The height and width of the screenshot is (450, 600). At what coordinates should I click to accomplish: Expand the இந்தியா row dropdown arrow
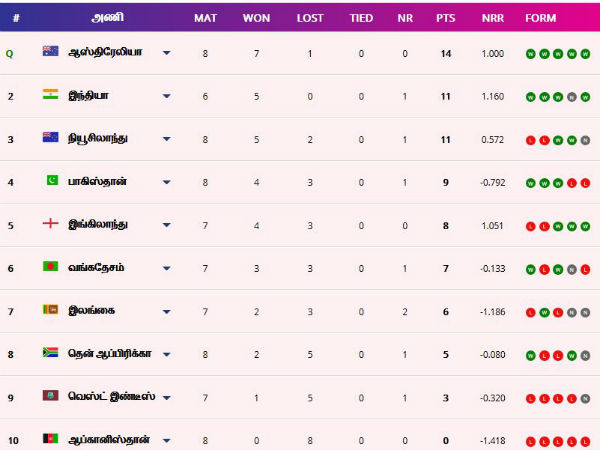tap(166, 96)
